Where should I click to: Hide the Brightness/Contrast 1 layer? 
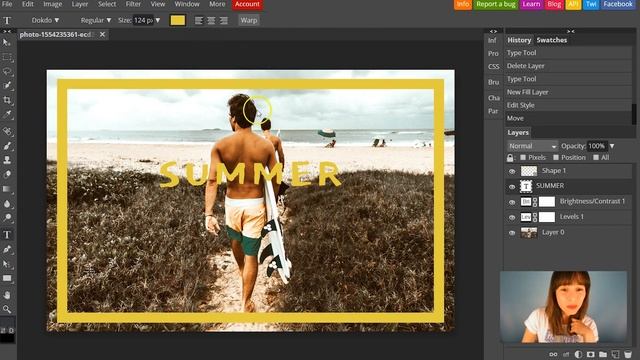[512, 202]
